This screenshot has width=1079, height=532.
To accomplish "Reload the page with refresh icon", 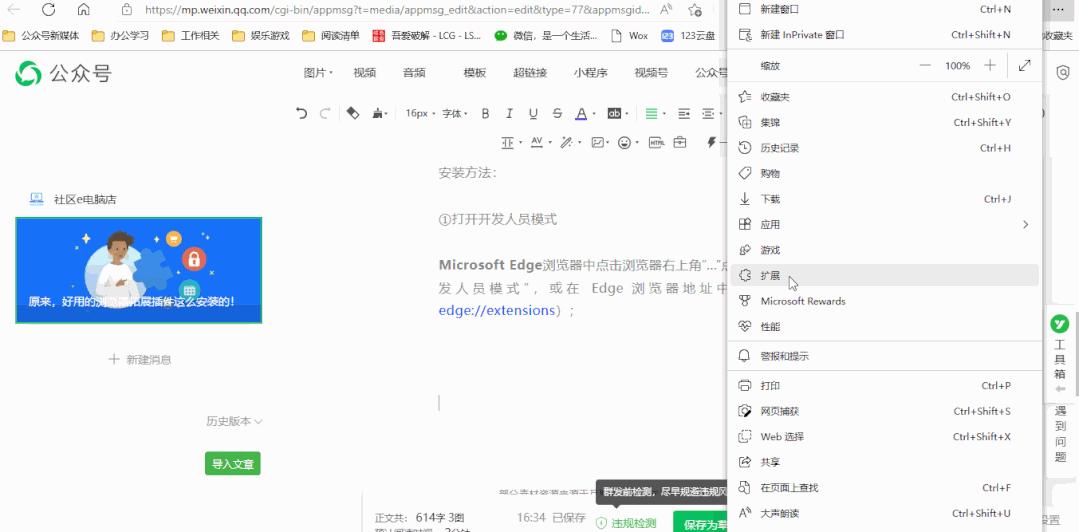I will point(48,10).
